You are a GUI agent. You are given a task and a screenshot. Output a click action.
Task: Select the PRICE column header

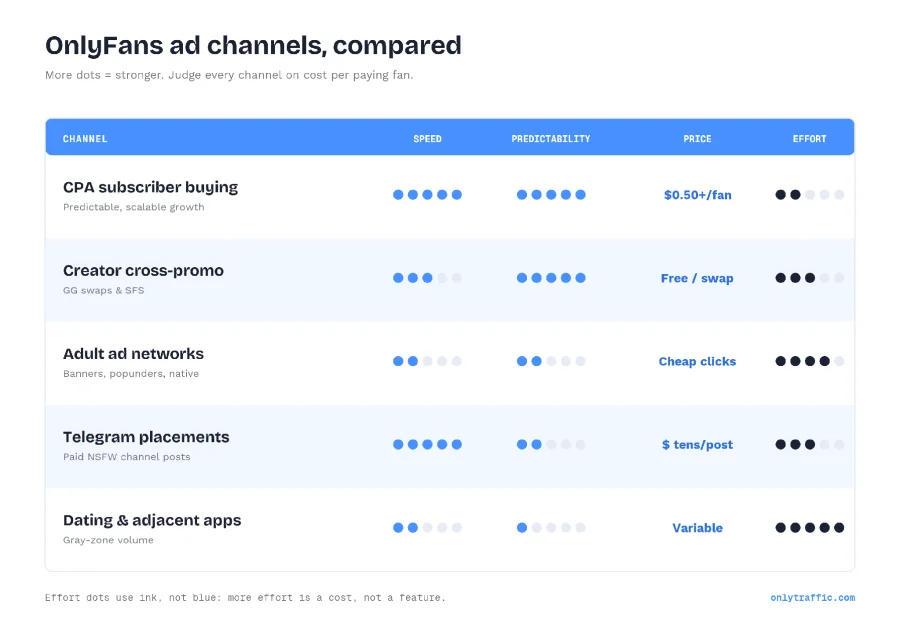(697, 139)
